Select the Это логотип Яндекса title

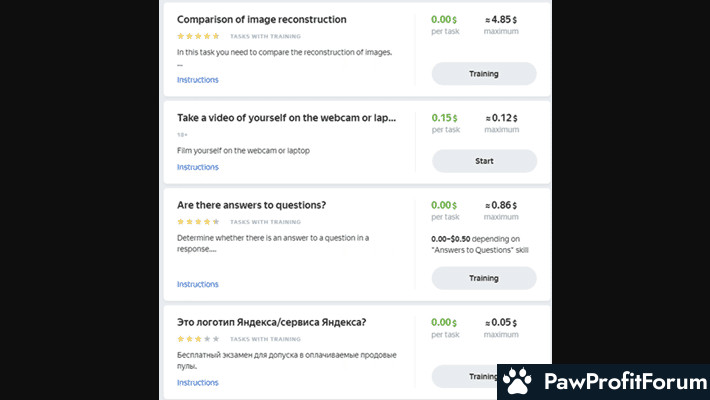(x=271, y=323)
